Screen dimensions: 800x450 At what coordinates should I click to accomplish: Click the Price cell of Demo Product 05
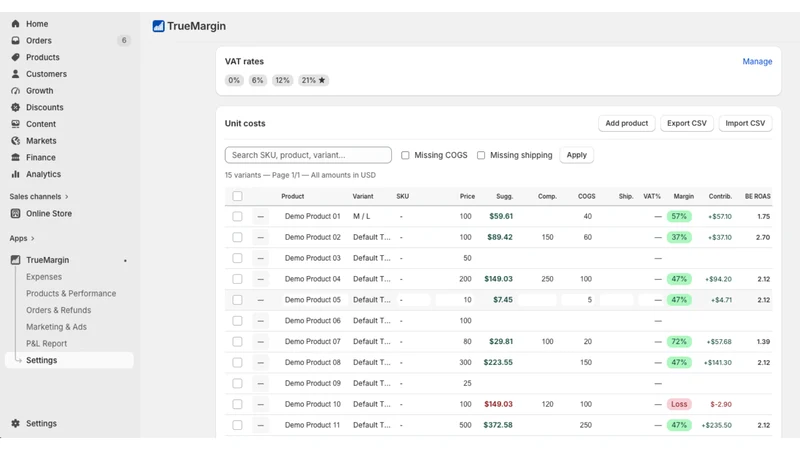click(x=455, y=300)
